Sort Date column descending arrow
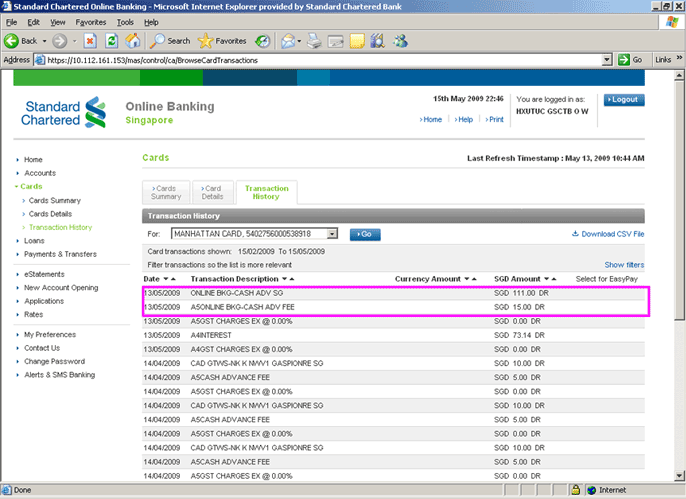The width and height of the screenshot is (686, 499). pos(166,279)
